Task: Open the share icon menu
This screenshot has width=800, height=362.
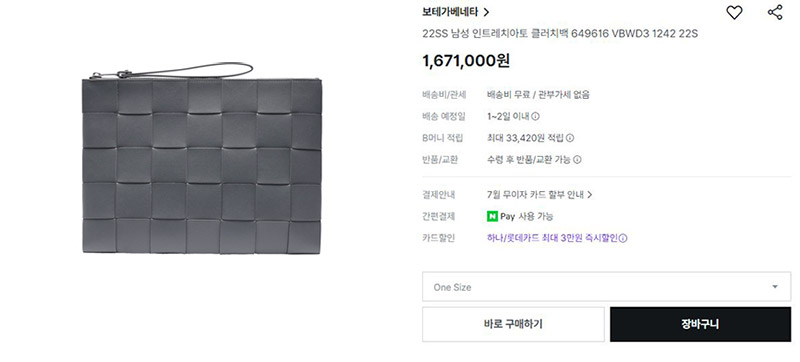Action: tap(775, 12)
